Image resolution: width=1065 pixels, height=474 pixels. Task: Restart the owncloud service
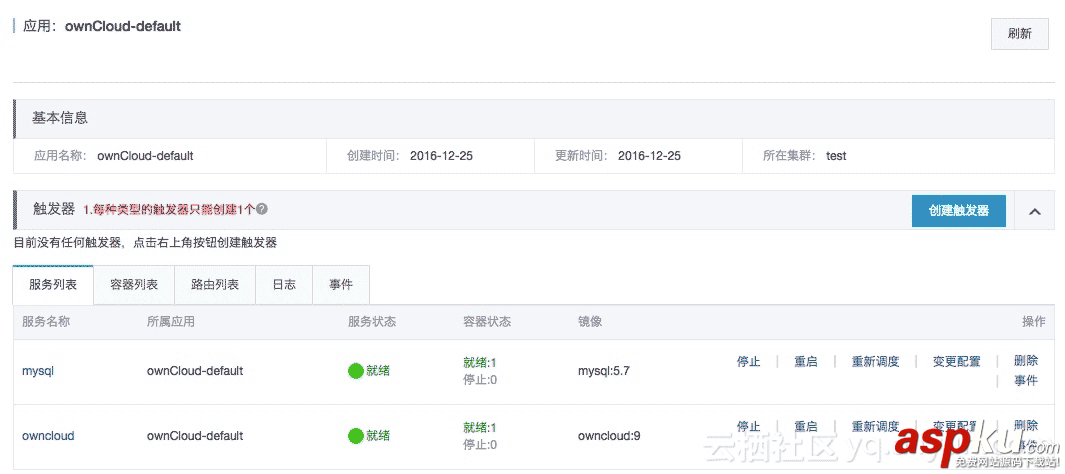pos(806,427)
